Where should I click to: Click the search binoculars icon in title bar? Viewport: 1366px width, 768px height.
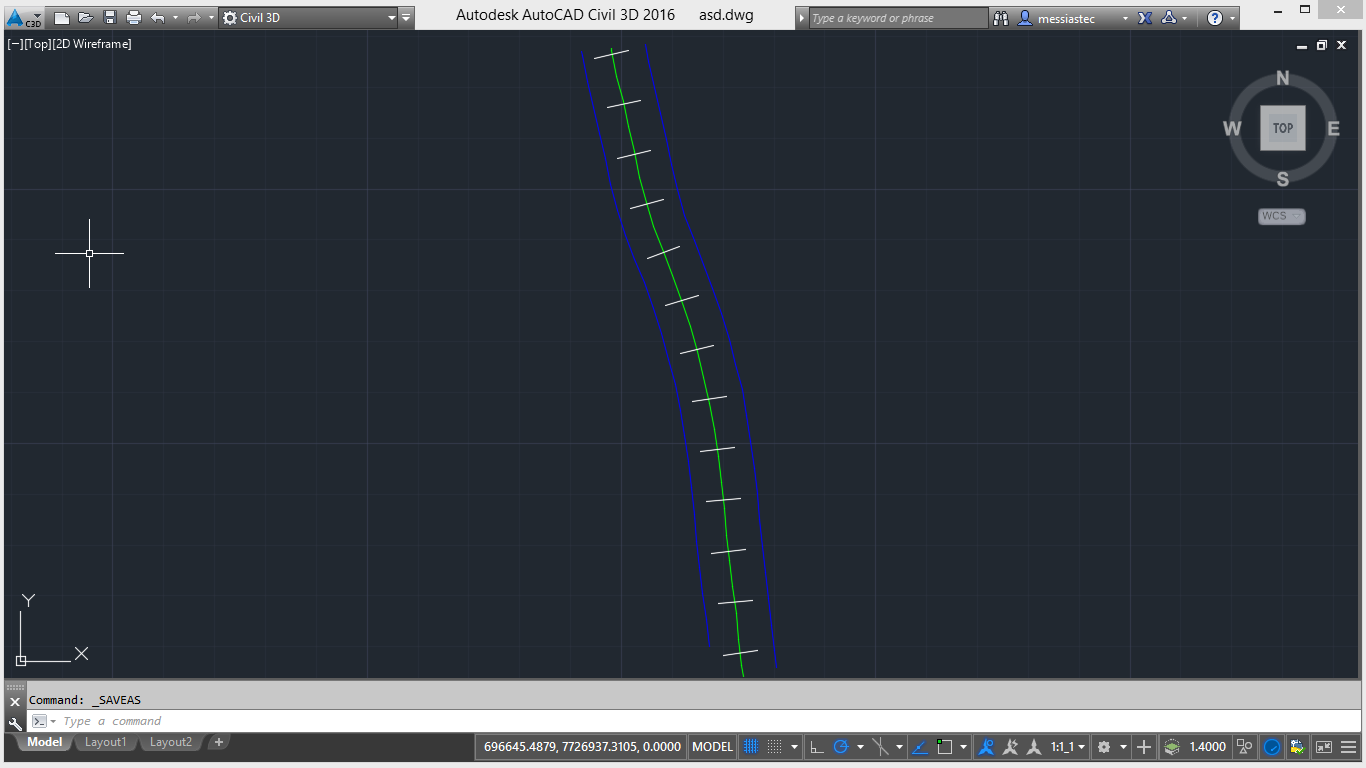1001,17
